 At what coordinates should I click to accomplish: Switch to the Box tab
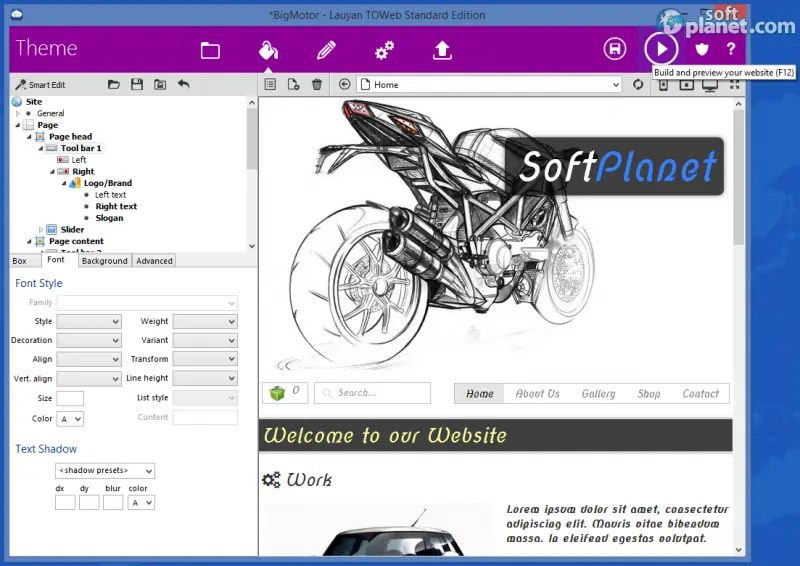20,261
